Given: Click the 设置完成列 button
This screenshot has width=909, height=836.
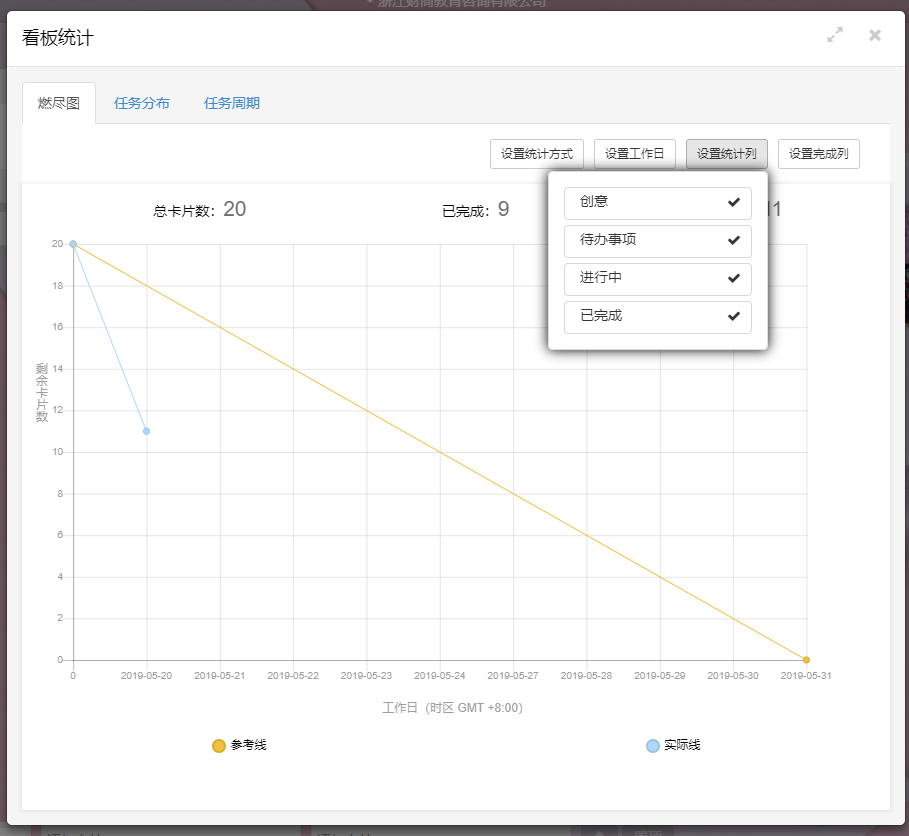Looking at the screenshot, I should tap(819, 154).
